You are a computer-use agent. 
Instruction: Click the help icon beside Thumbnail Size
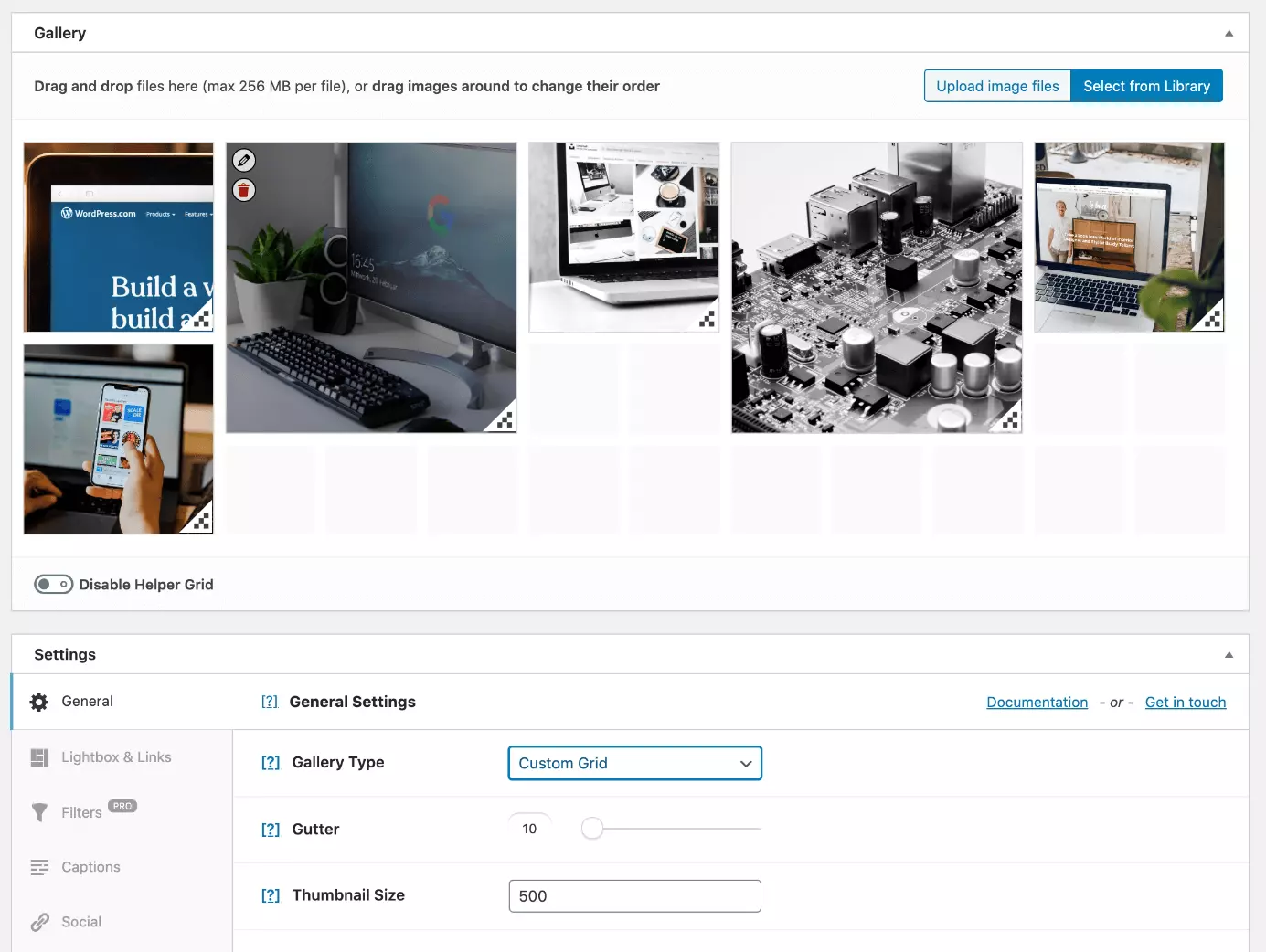[x=271, y=895]
